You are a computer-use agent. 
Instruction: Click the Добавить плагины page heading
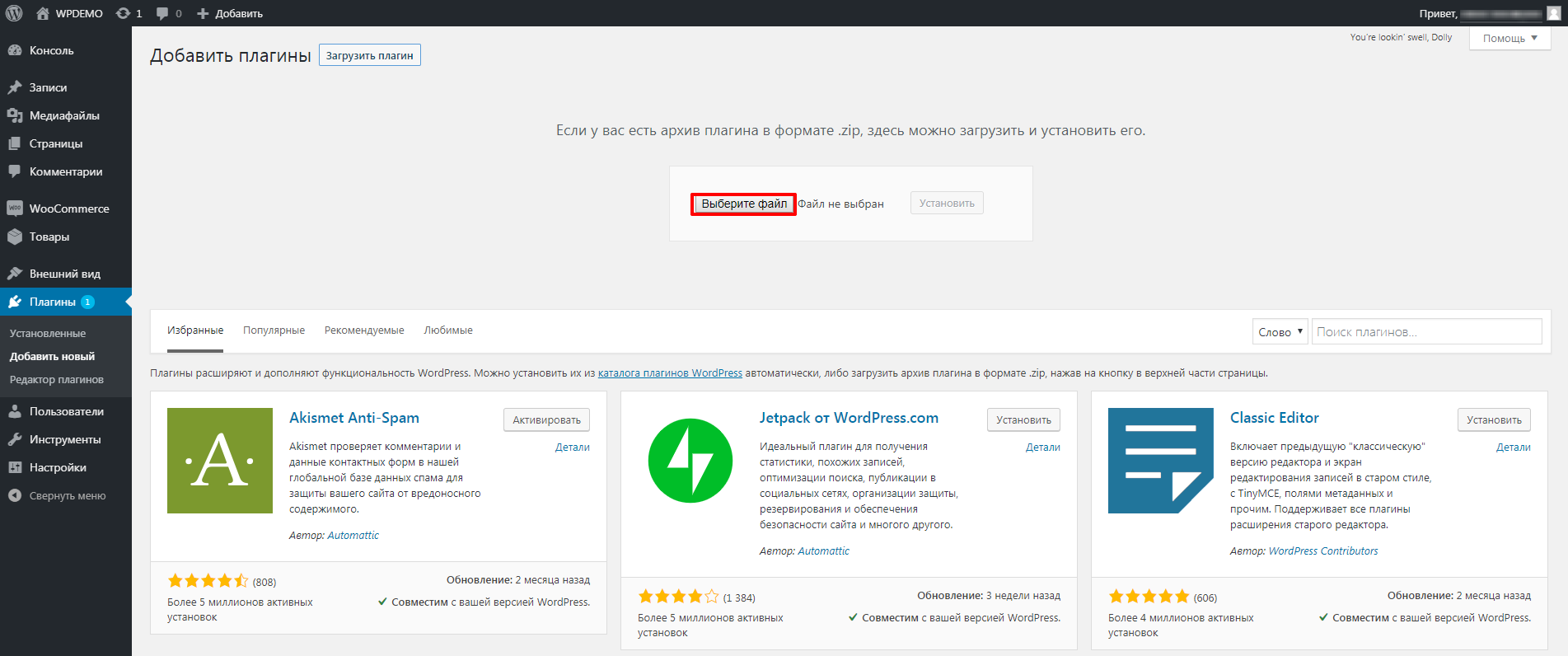(231, 55)
